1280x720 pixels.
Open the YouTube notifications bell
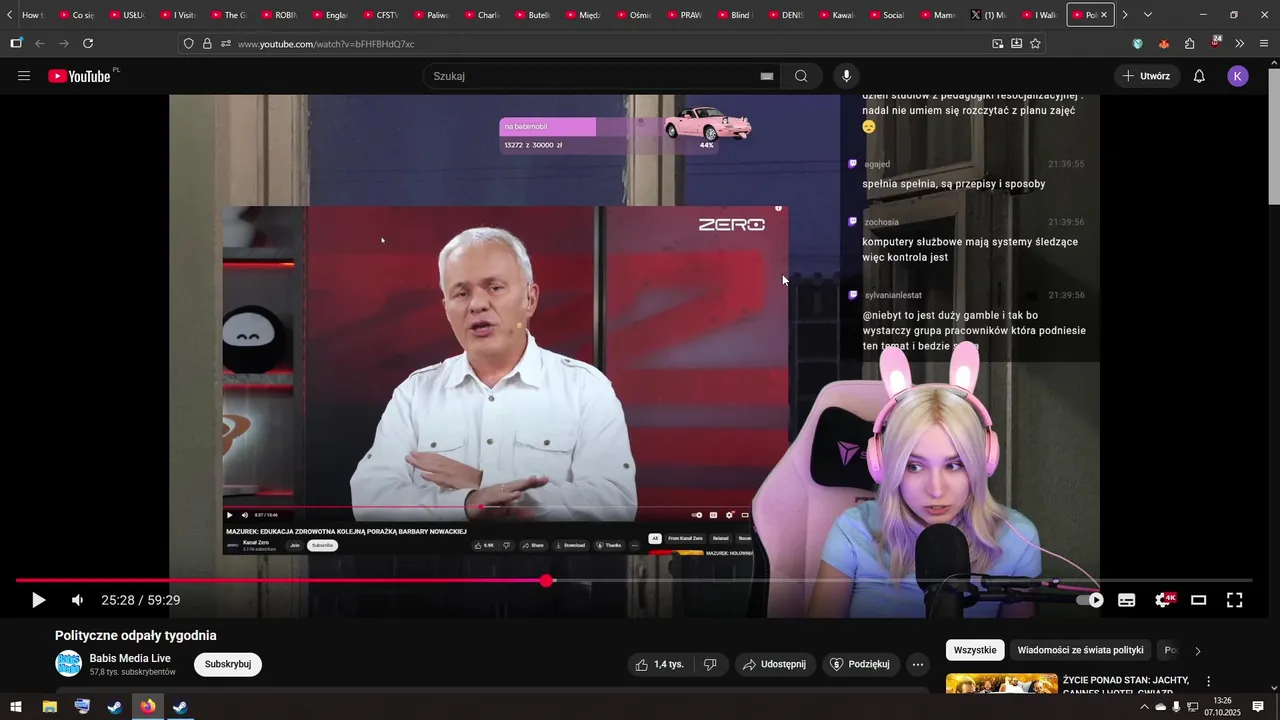(x=1199, y=76)
